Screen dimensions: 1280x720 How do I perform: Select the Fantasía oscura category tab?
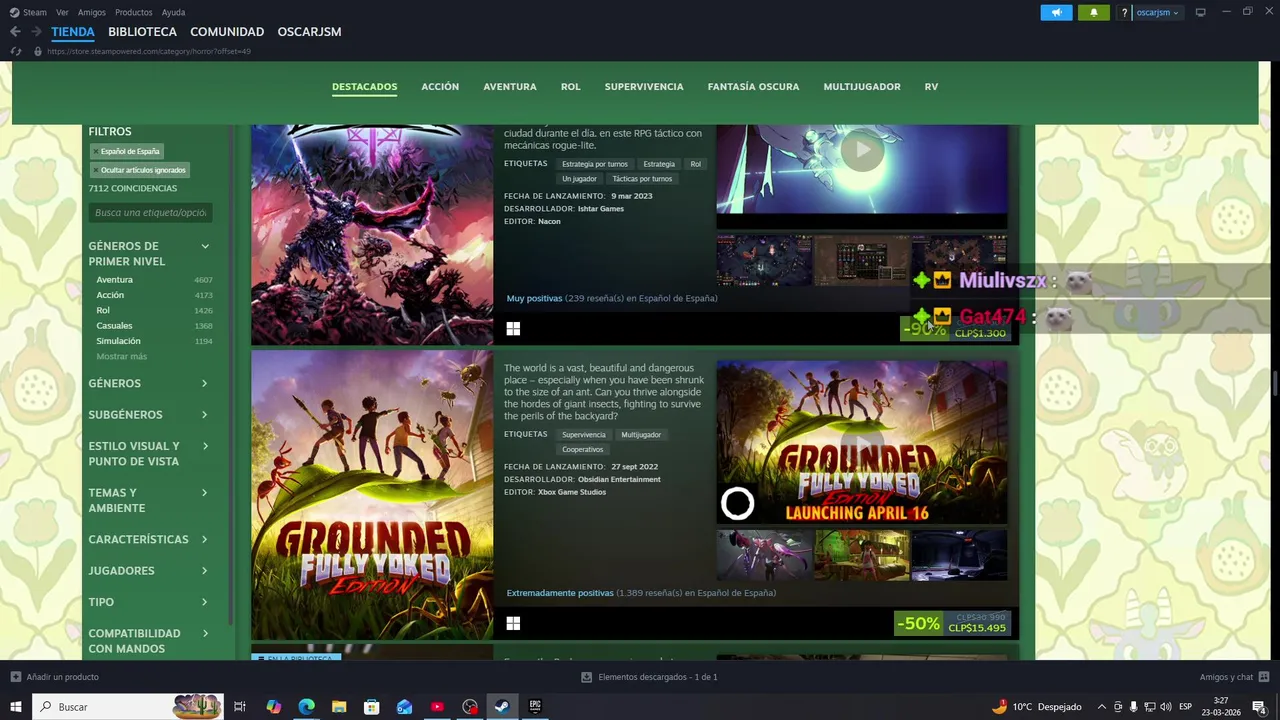pos(753,87)
